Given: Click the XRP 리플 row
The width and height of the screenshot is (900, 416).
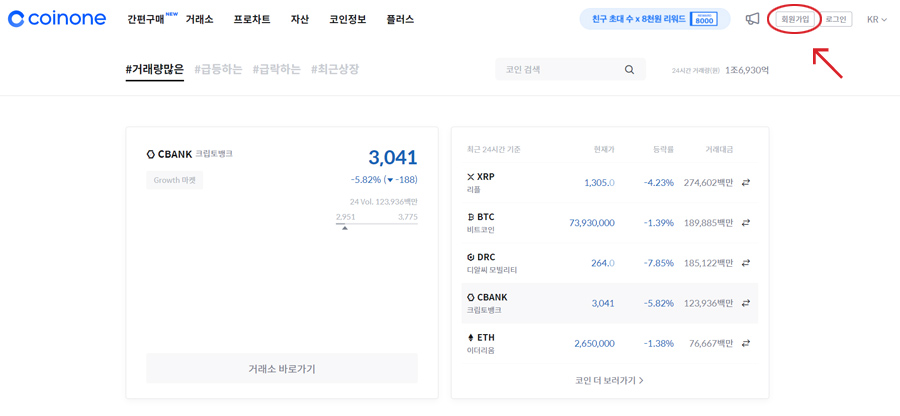Looking at the screenshot, I should click(610, 182).
